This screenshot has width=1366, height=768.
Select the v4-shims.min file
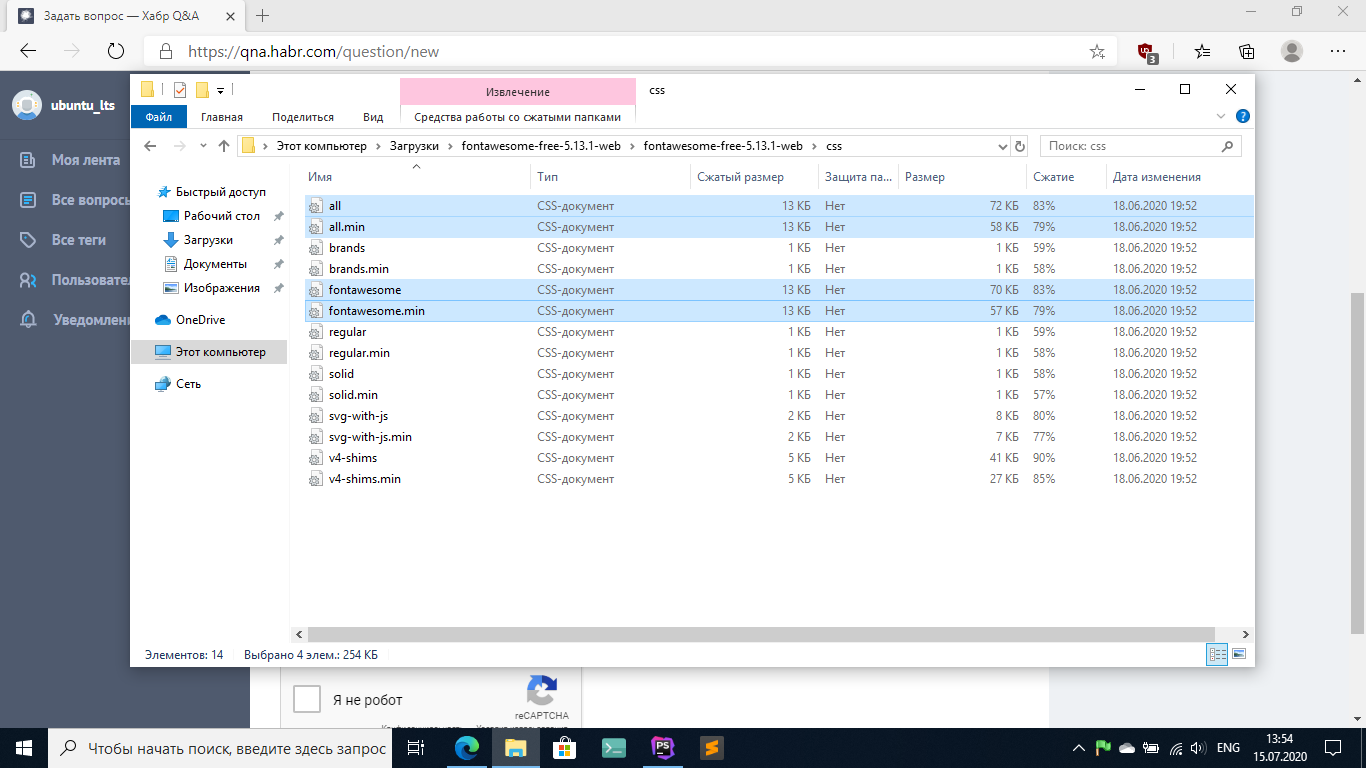tap(779, 479)
